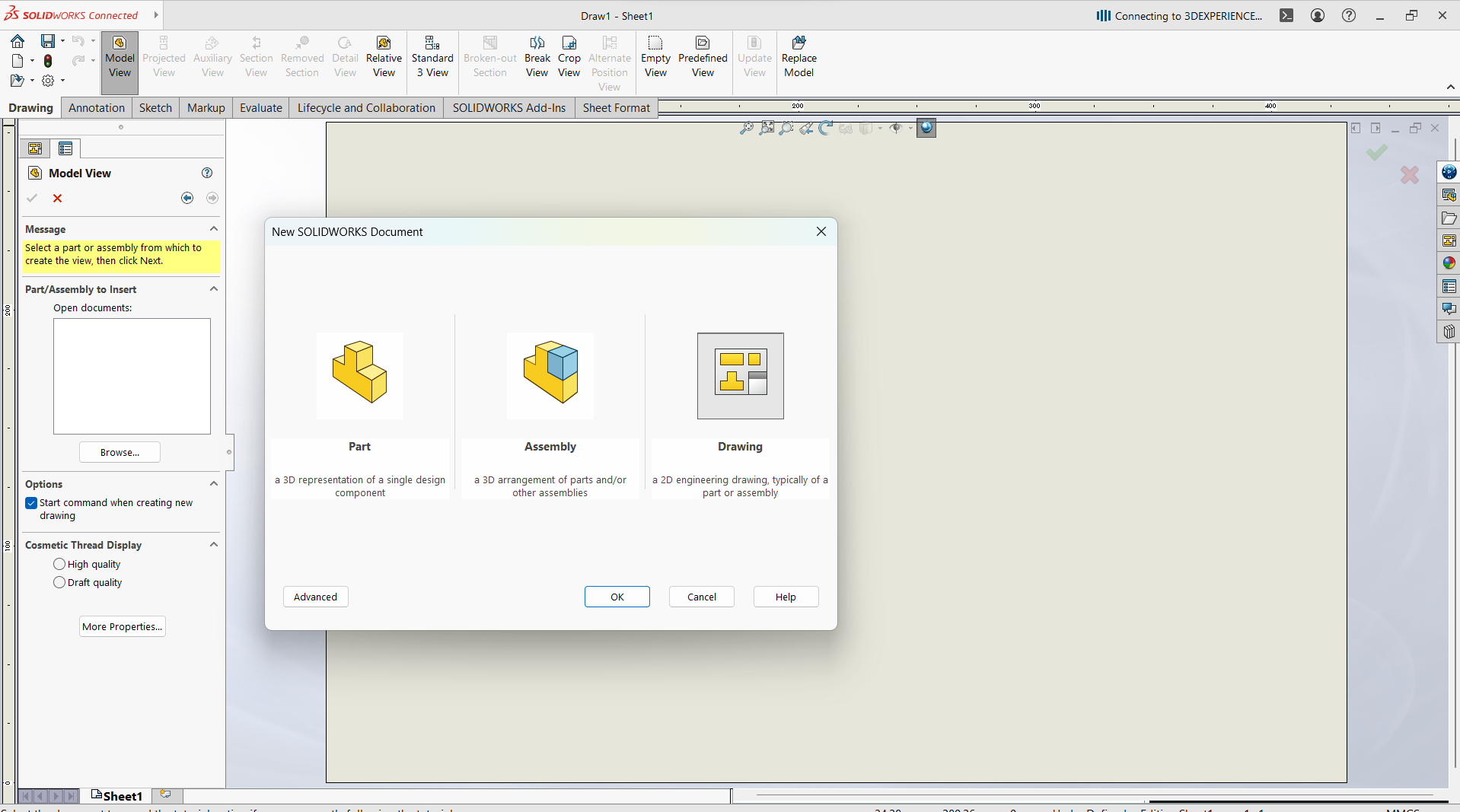The image size is (1460, 812).
Task: Switch to FeatureManager design tree tab
Action: (x=35, y=148)
